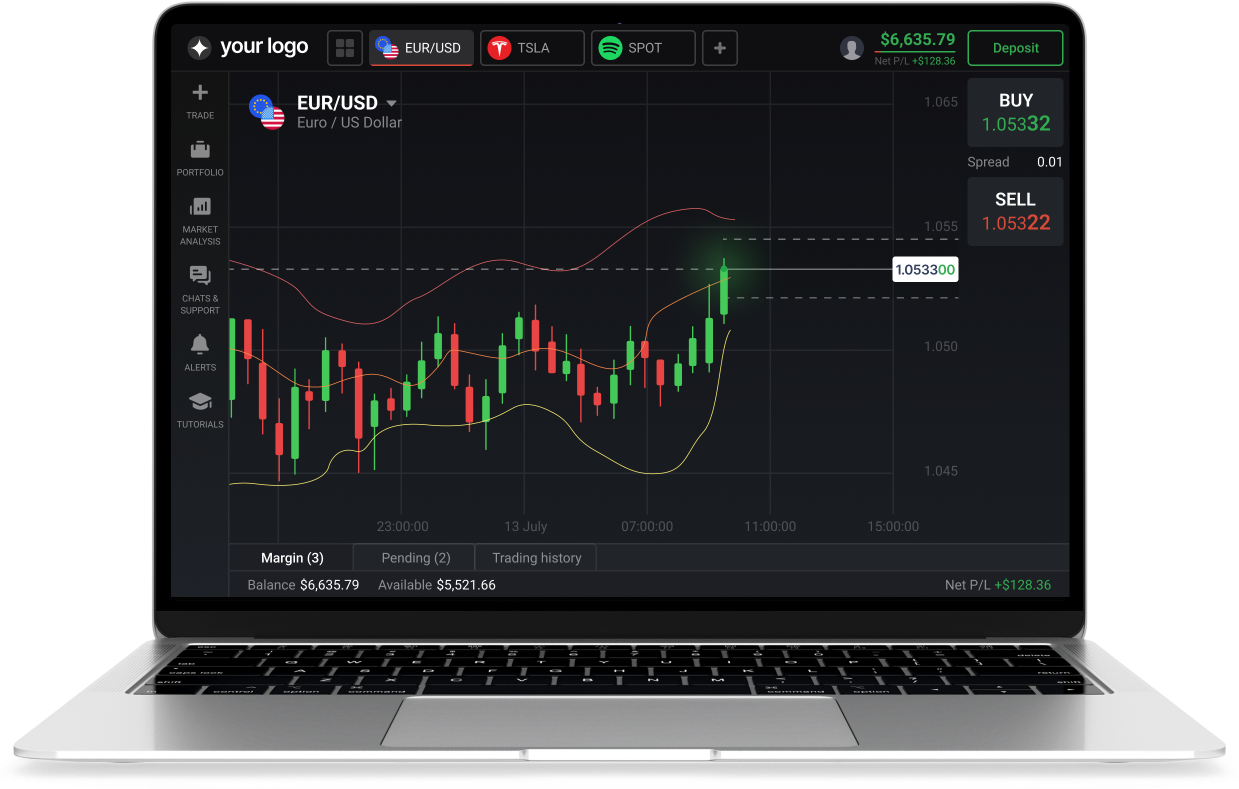
Task: Click the grid layout icon
Action: [x=346, y=48]
